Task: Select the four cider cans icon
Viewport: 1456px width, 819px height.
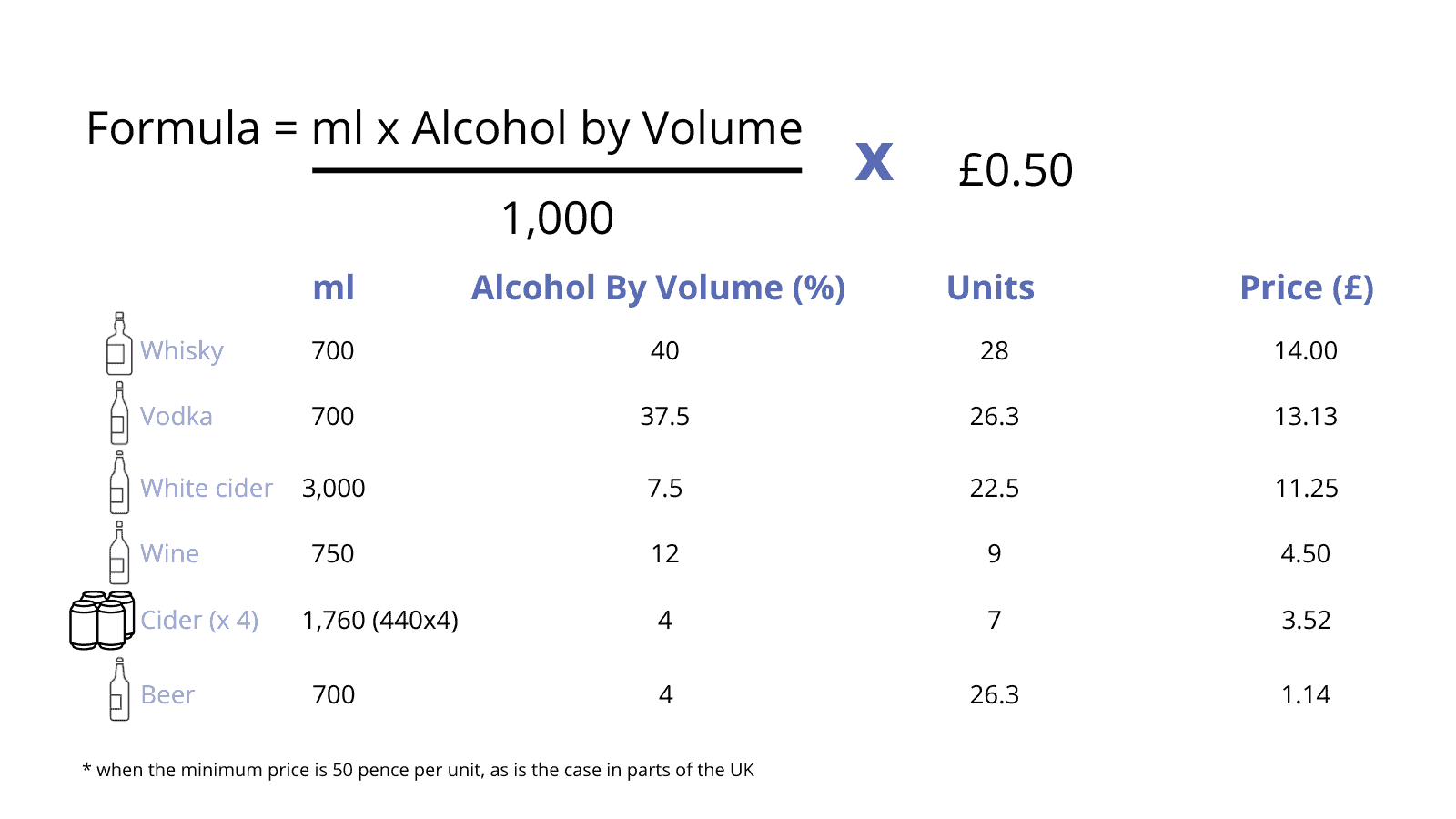Action: coord(102,620)
